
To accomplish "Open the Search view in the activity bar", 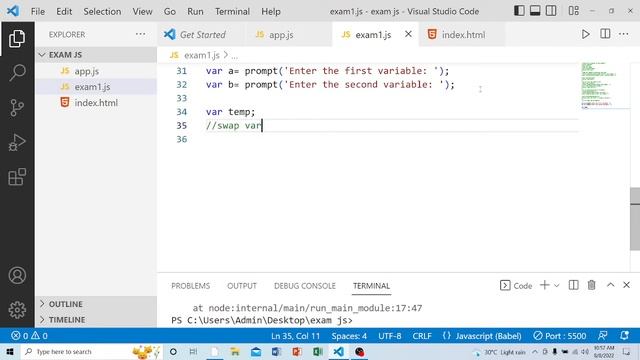I will click(17, 73).
